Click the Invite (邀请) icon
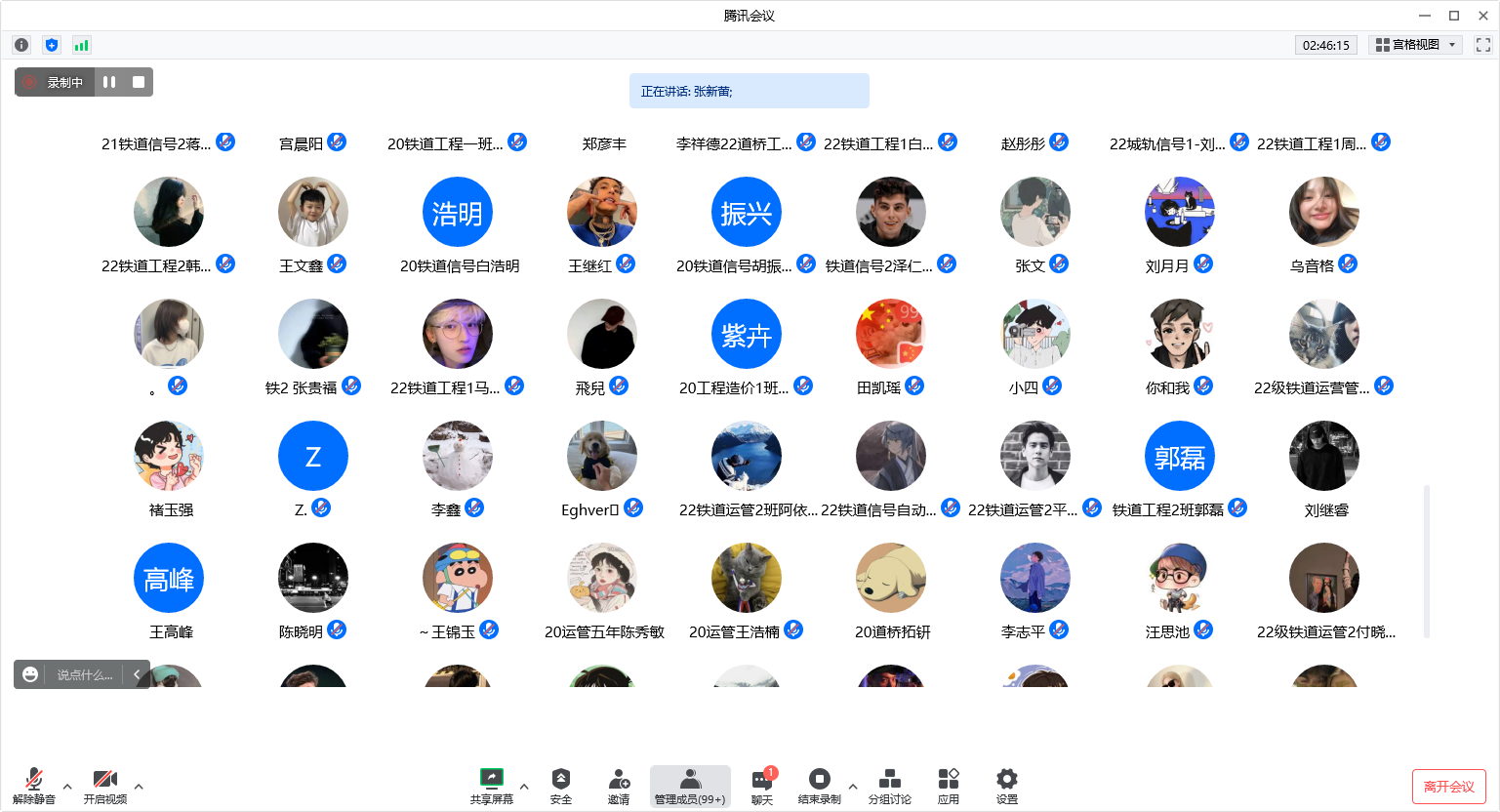Image resolution: width=1500 pixels, height=812 pixels. tap(619, 786)
